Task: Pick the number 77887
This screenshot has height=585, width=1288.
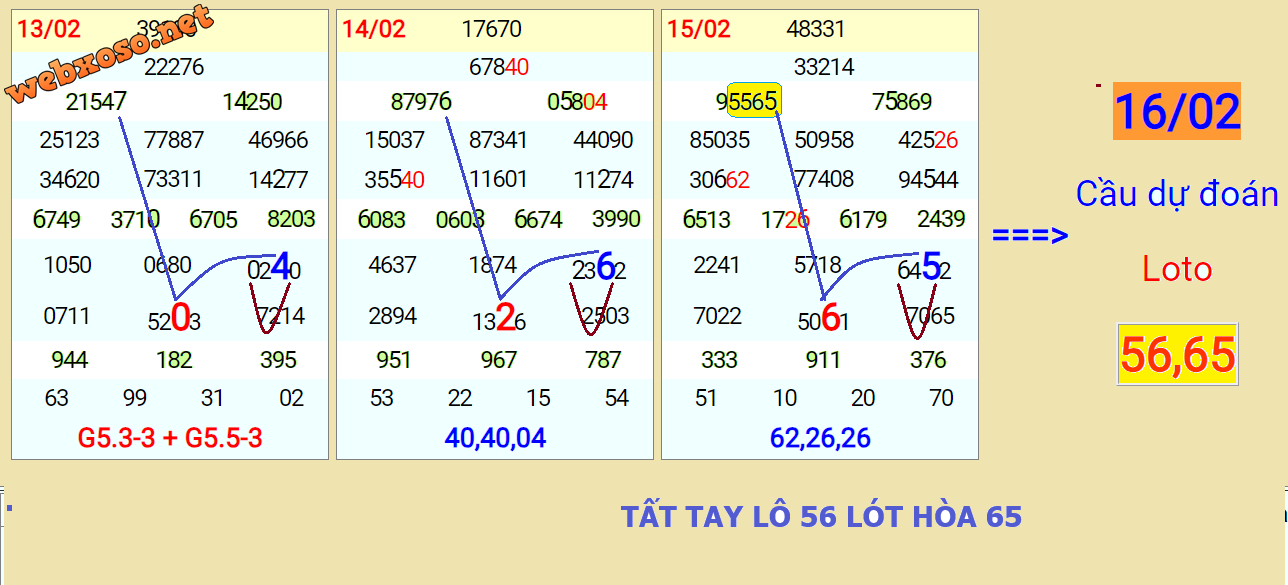Action: click(x=174, y=139)
